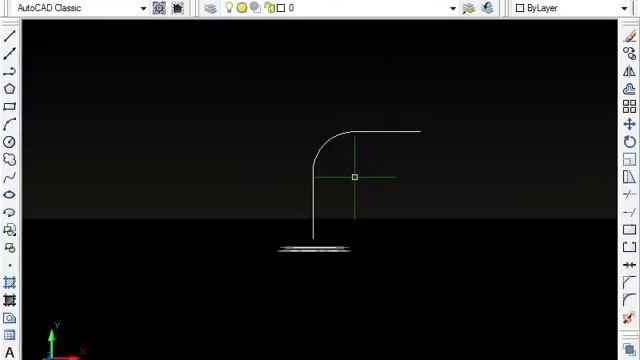Toggle layer 0 lock icon

269,8
